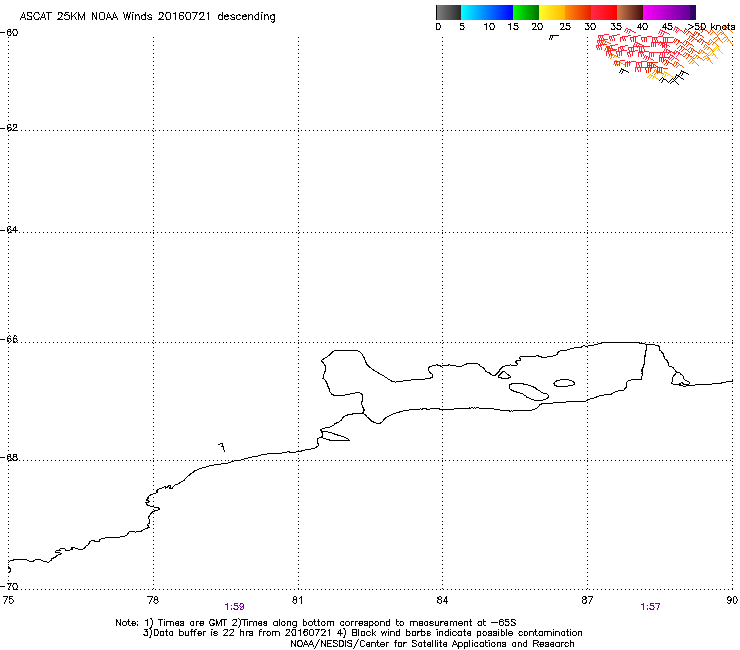Select the red 30-35 knots legend segment
The width and height of the screenshot is (740, 650).
pos(604,12)
